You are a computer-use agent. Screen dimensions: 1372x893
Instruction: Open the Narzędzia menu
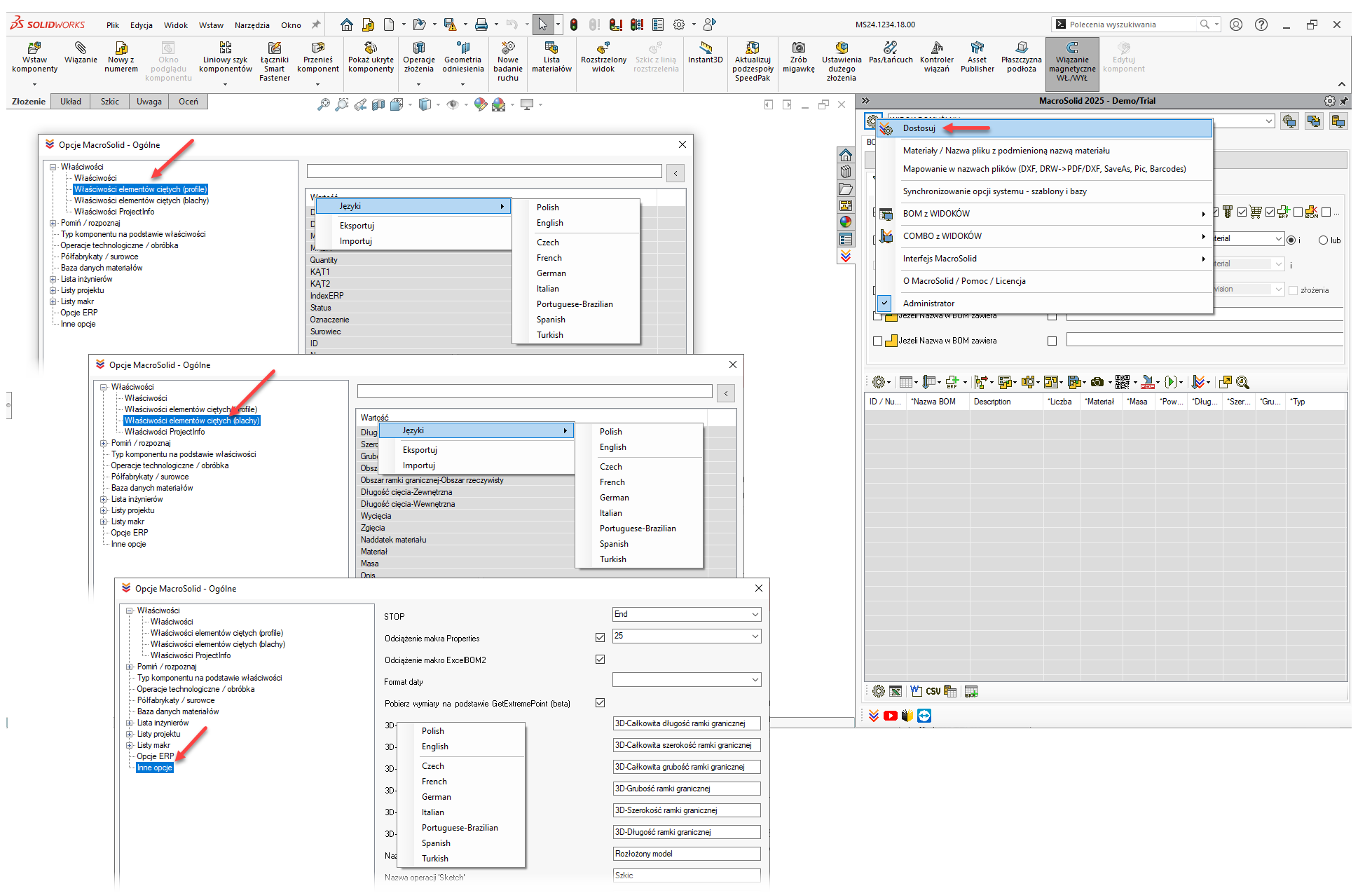point(252,25)
